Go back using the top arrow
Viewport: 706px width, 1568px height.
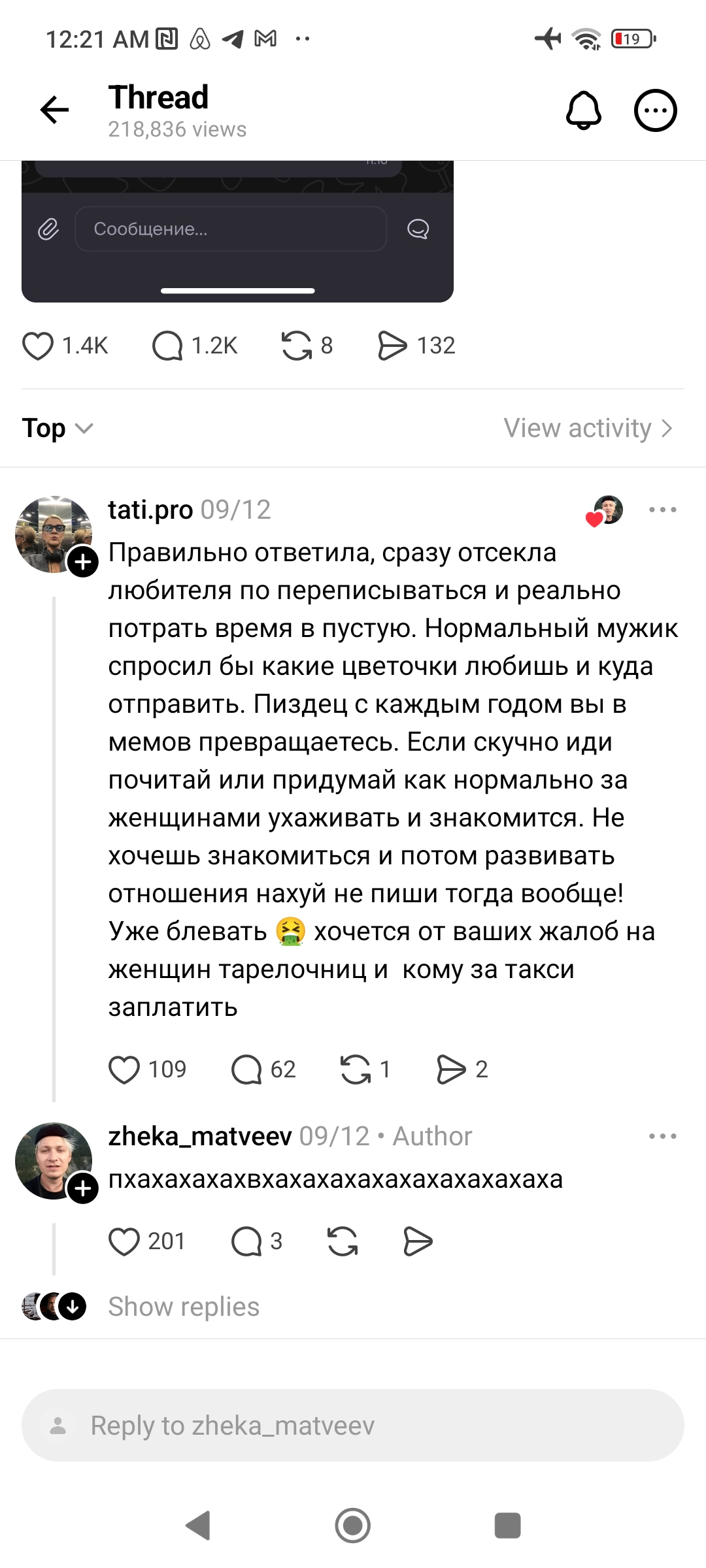54,109
